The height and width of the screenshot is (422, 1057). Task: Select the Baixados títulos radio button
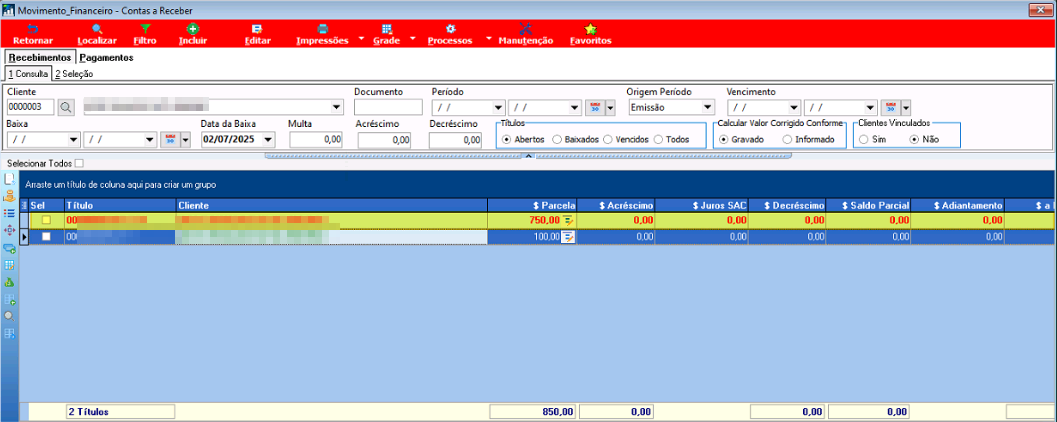click(557, 139)
